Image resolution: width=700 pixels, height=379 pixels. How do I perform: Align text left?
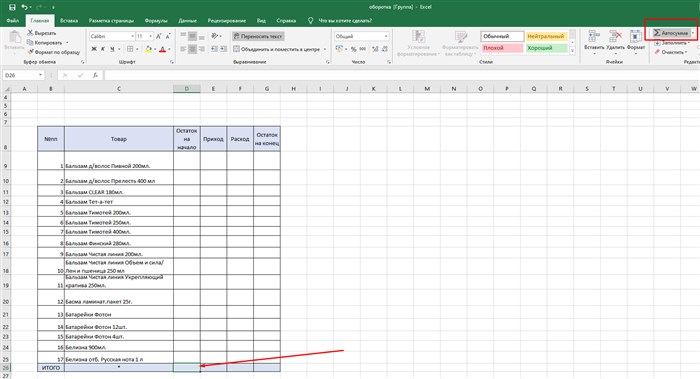tap(183, 49)
